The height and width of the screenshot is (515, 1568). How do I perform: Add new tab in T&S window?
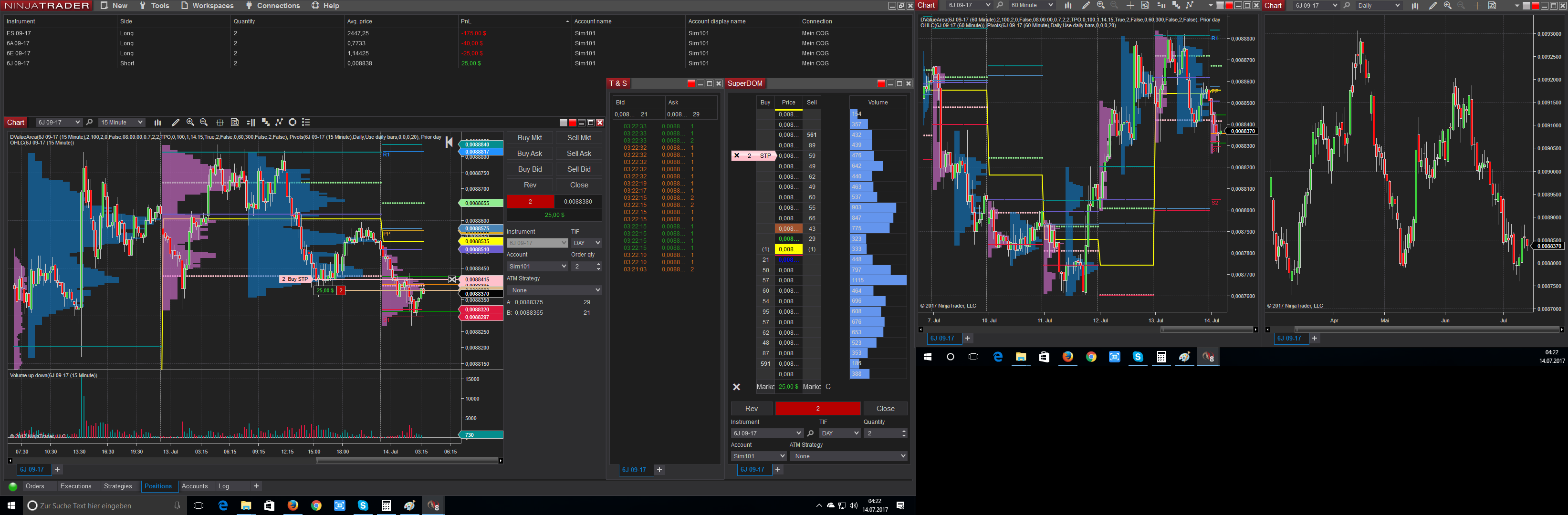(x=659, y=469)
